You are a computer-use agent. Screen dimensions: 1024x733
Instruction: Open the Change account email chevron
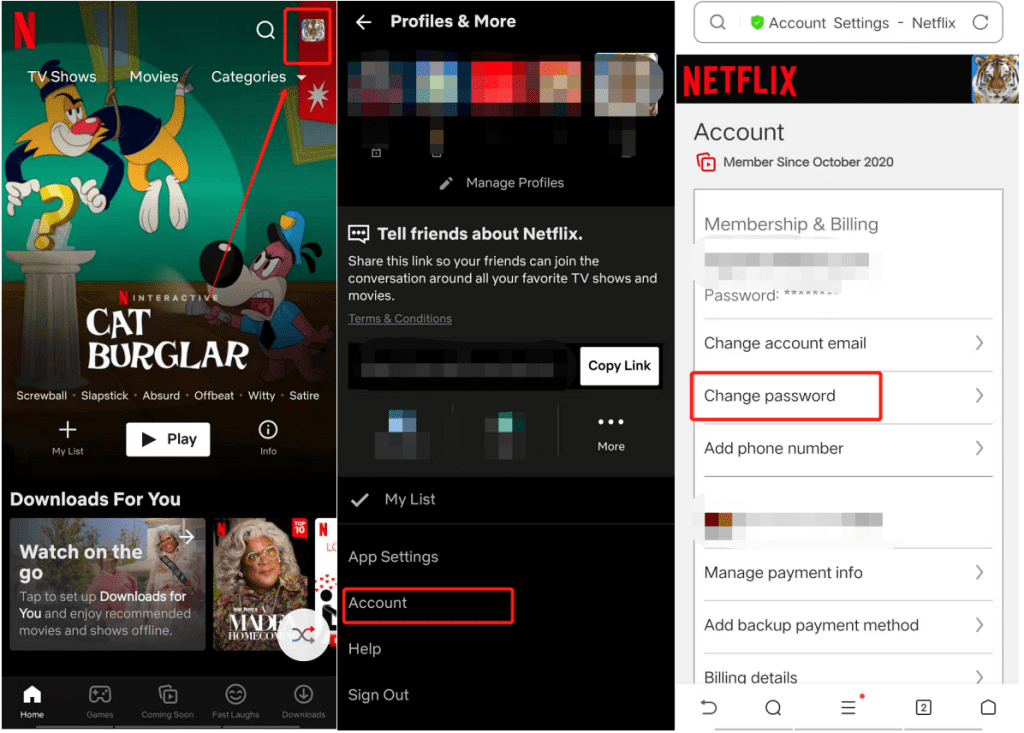point(979,343)
